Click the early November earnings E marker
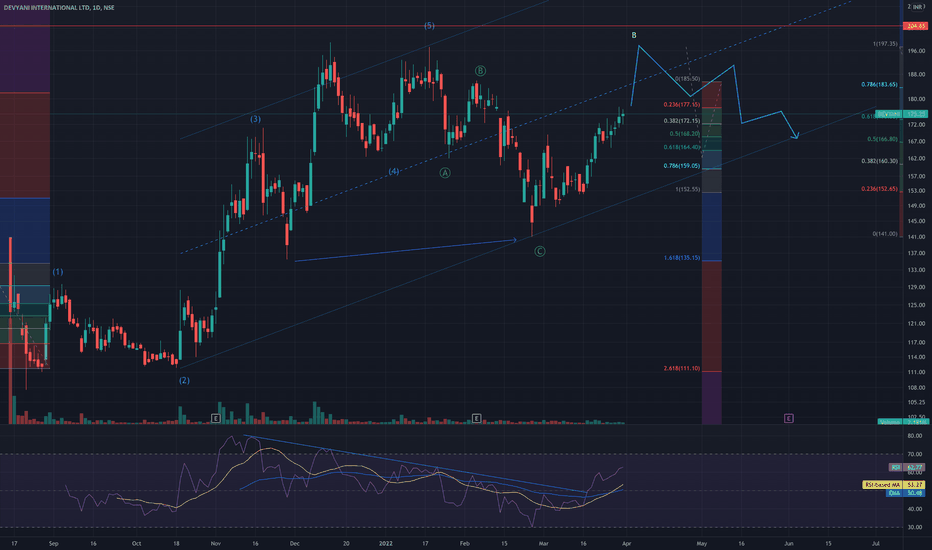 pyautogui.click(x=216, y=419)
